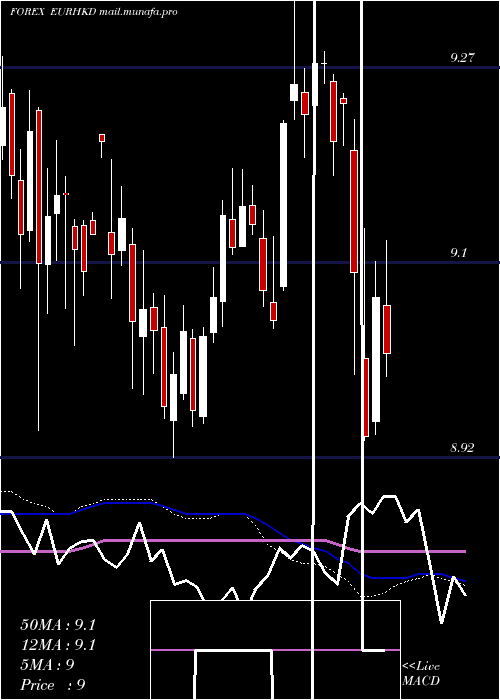Click the 5MA : 9 reading
The image size is (500, 700).
[47, 665]
